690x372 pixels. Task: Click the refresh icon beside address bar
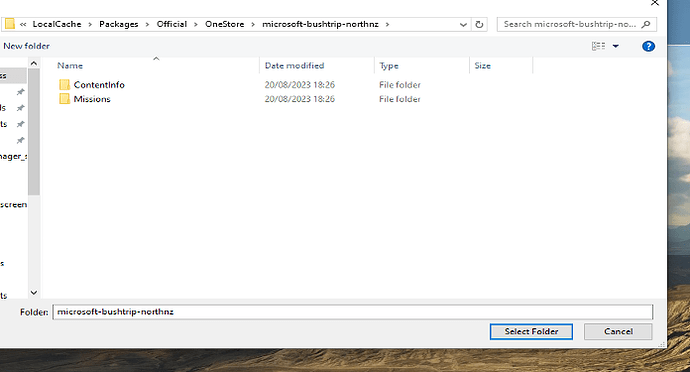pyautogui.click(x=479, y=25)
